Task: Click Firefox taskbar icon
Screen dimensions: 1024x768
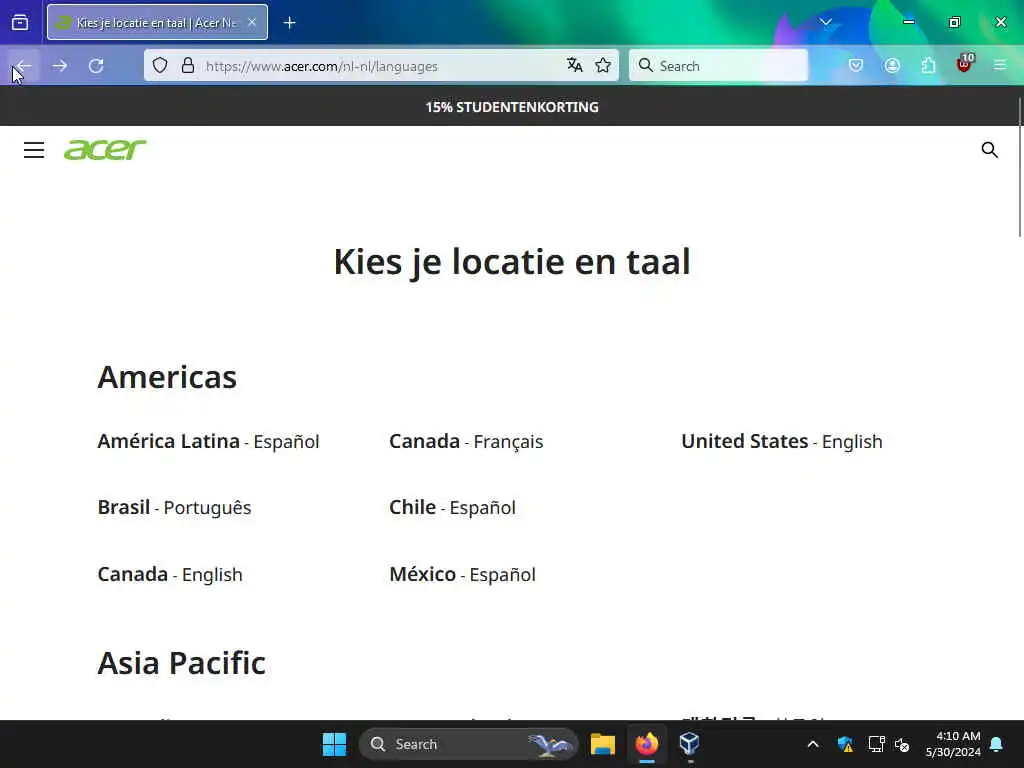Action: [x=647, y=744]
